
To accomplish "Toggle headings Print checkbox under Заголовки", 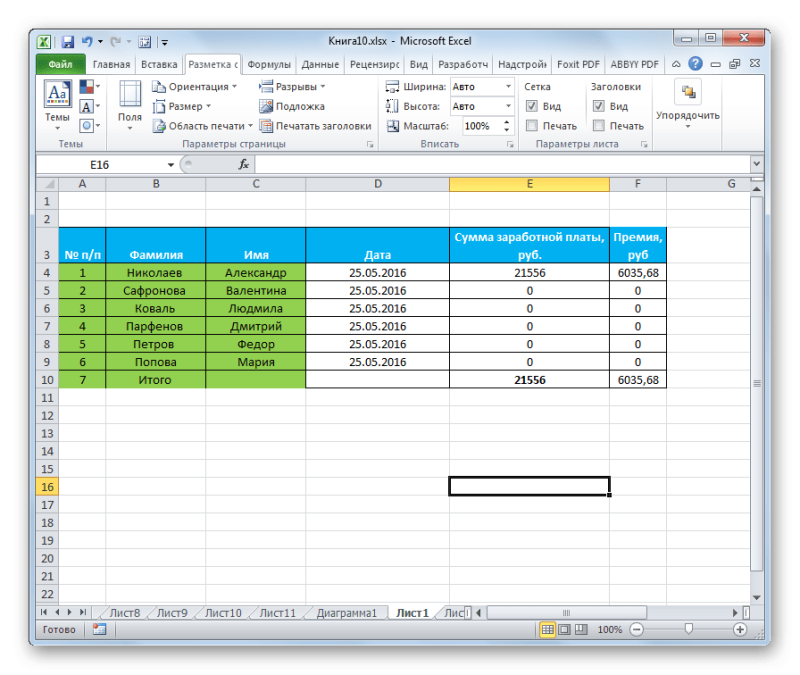I will click(598, 126).
